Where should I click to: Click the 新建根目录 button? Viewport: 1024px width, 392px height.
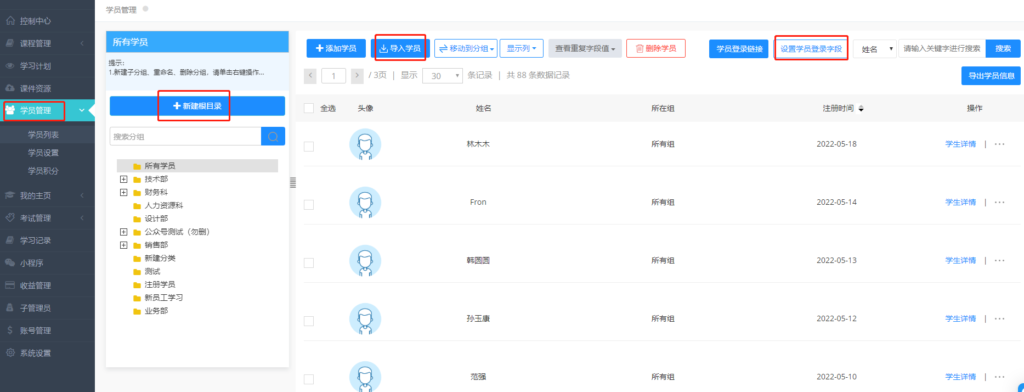(197, 106)
